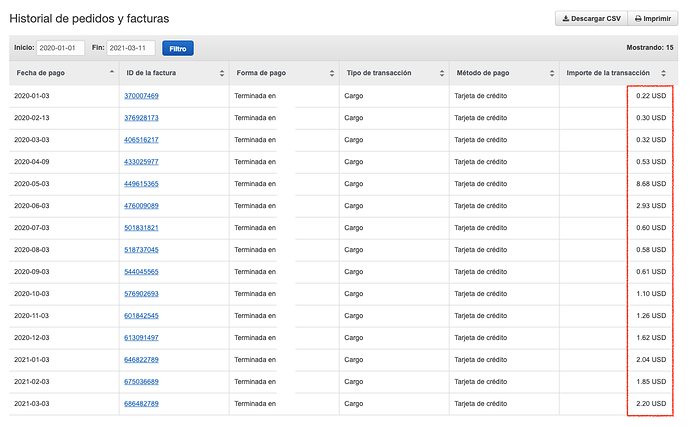Screen dimensions: 690x427
Task: Open invoice 476009089
Action: pyautogui.click(x=141, y=206)
